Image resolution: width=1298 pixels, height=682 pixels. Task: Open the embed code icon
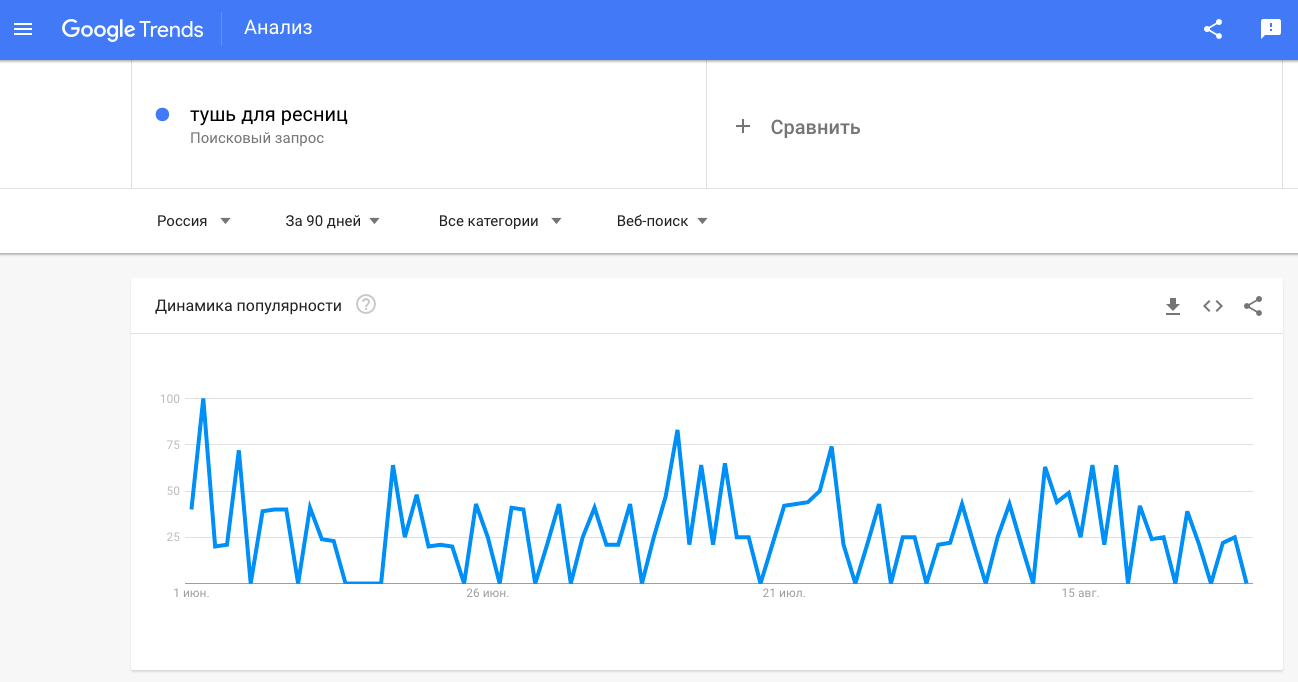click(x=1213, y=306)
